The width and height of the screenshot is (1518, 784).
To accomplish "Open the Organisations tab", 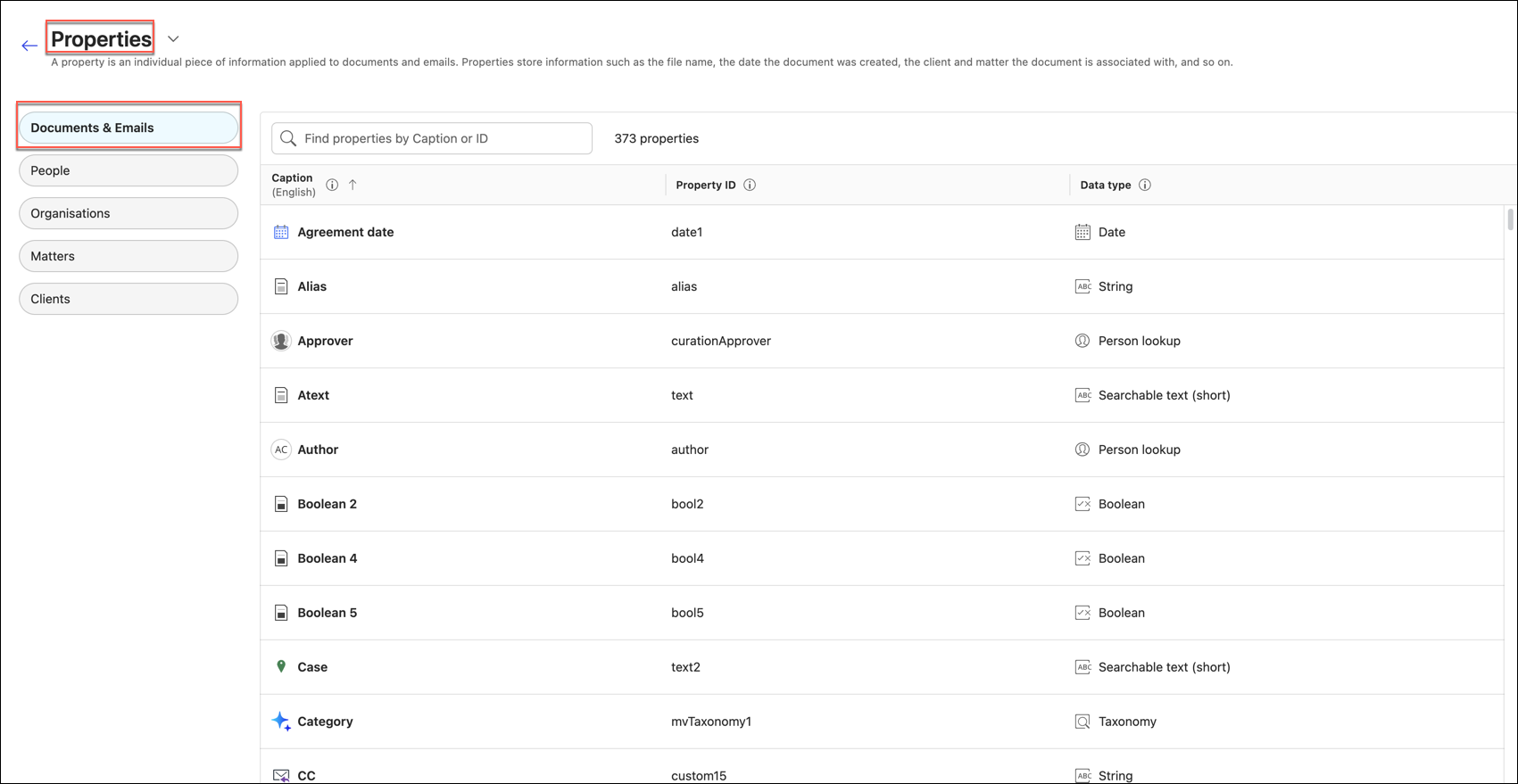I will coord(129,213).
